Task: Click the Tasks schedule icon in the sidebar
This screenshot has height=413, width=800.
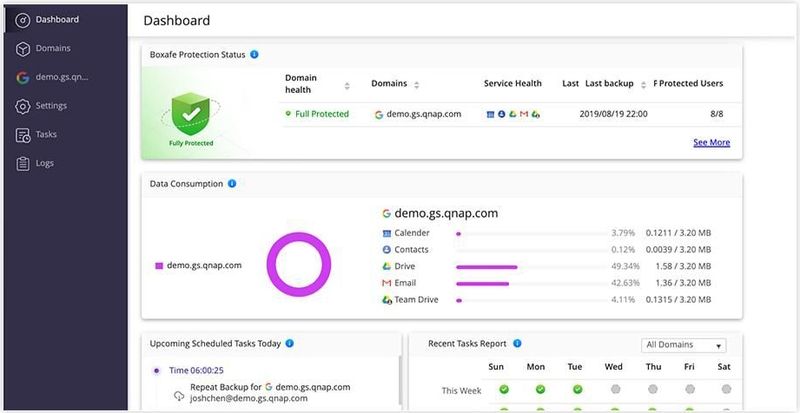Action: pos(22,135)
